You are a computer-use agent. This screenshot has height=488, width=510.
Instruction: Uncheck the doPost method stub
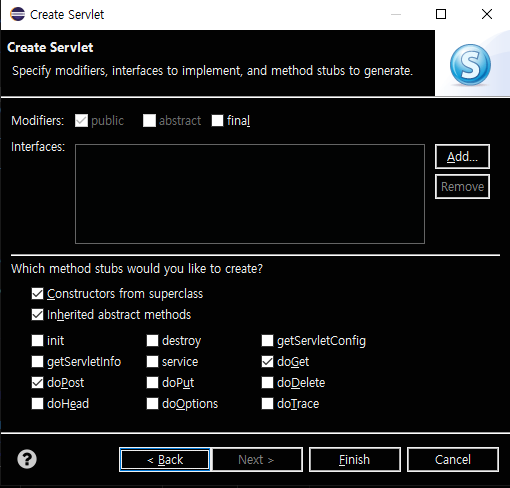37,383
